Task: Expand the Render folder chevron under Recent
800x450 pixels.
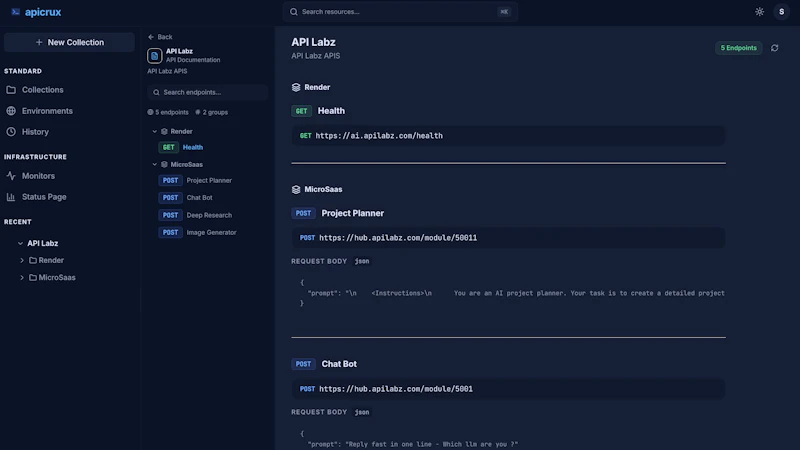Action: tap(22, 260)
